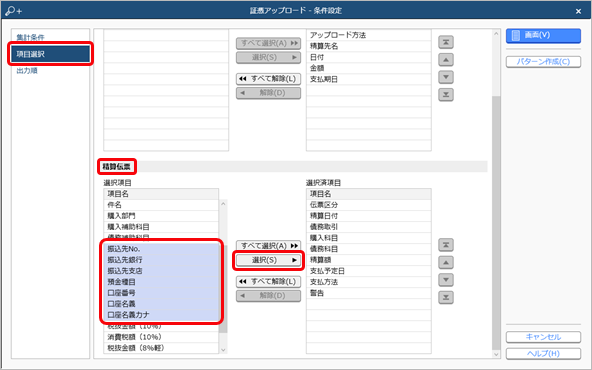Click move-to-bottom icon beside アップロード方法 list

[446, 94]
